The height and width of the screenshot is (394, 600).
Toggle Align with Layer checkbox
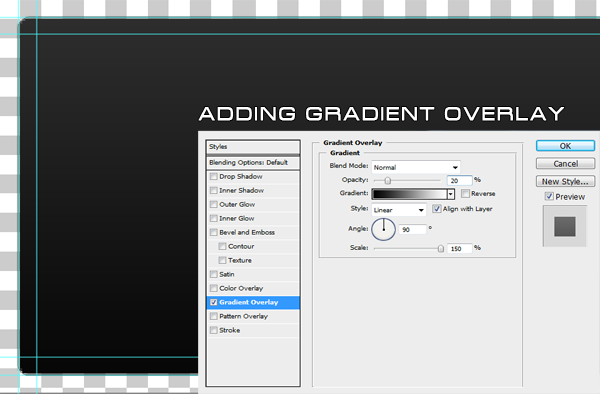click(x=436, y=209)
